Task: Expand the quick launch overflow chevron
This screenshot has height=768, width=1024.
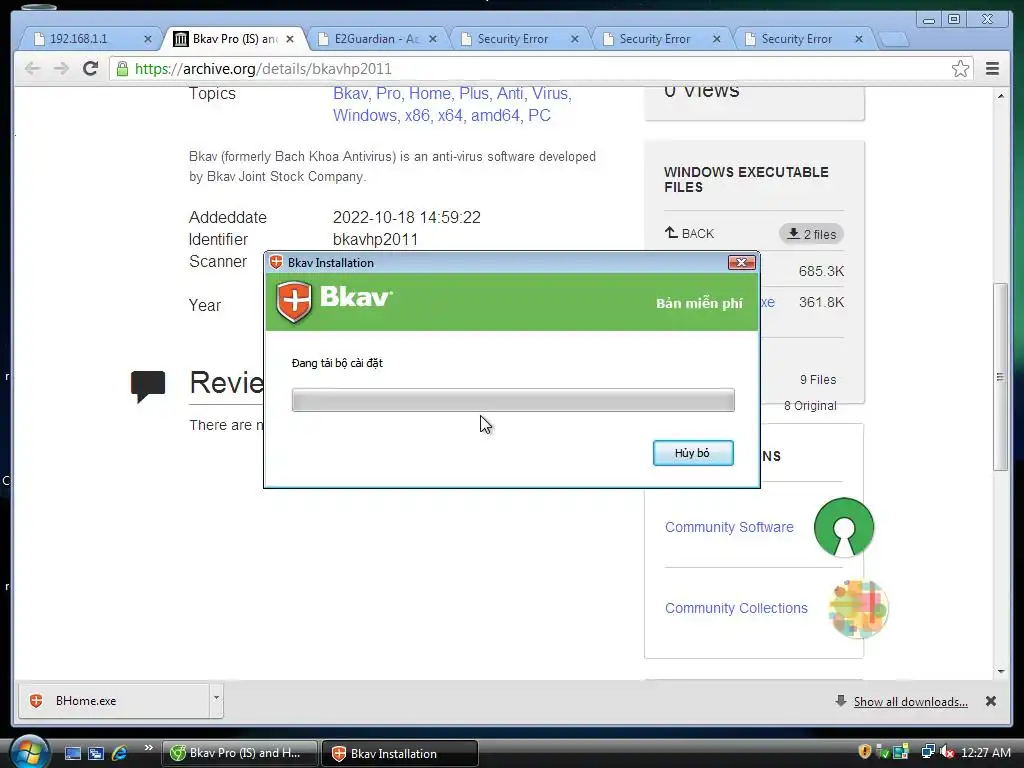Action: 149,748
